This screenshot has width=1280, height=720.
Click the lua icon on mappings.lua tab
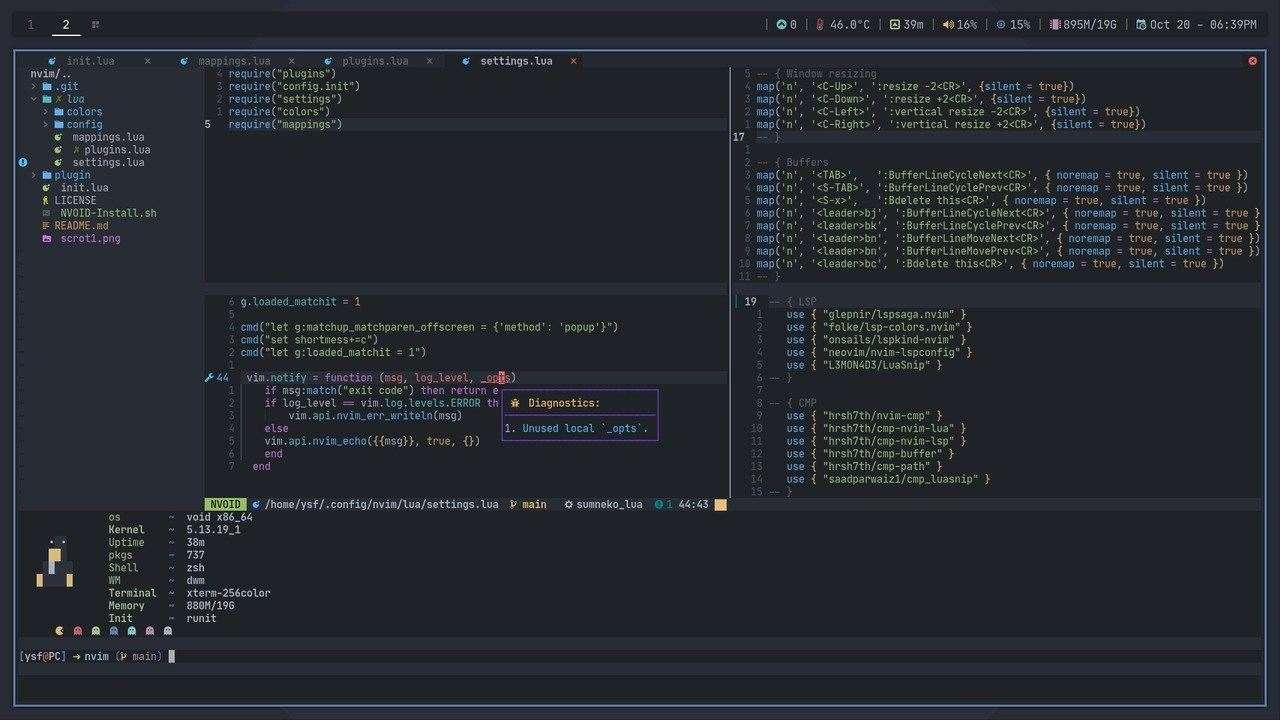[184, 61]
